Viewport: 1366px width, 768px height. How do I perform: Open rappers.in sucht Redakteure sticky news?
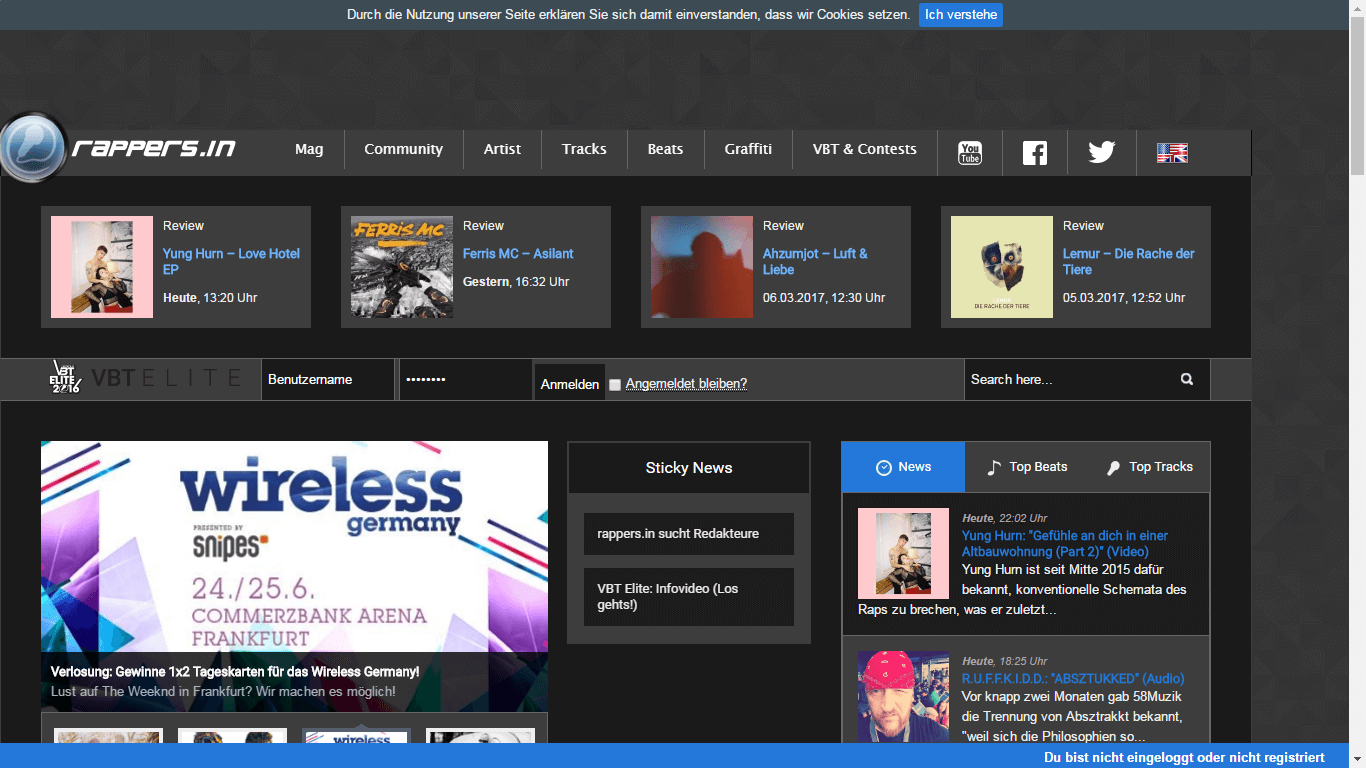coord(689,534)
